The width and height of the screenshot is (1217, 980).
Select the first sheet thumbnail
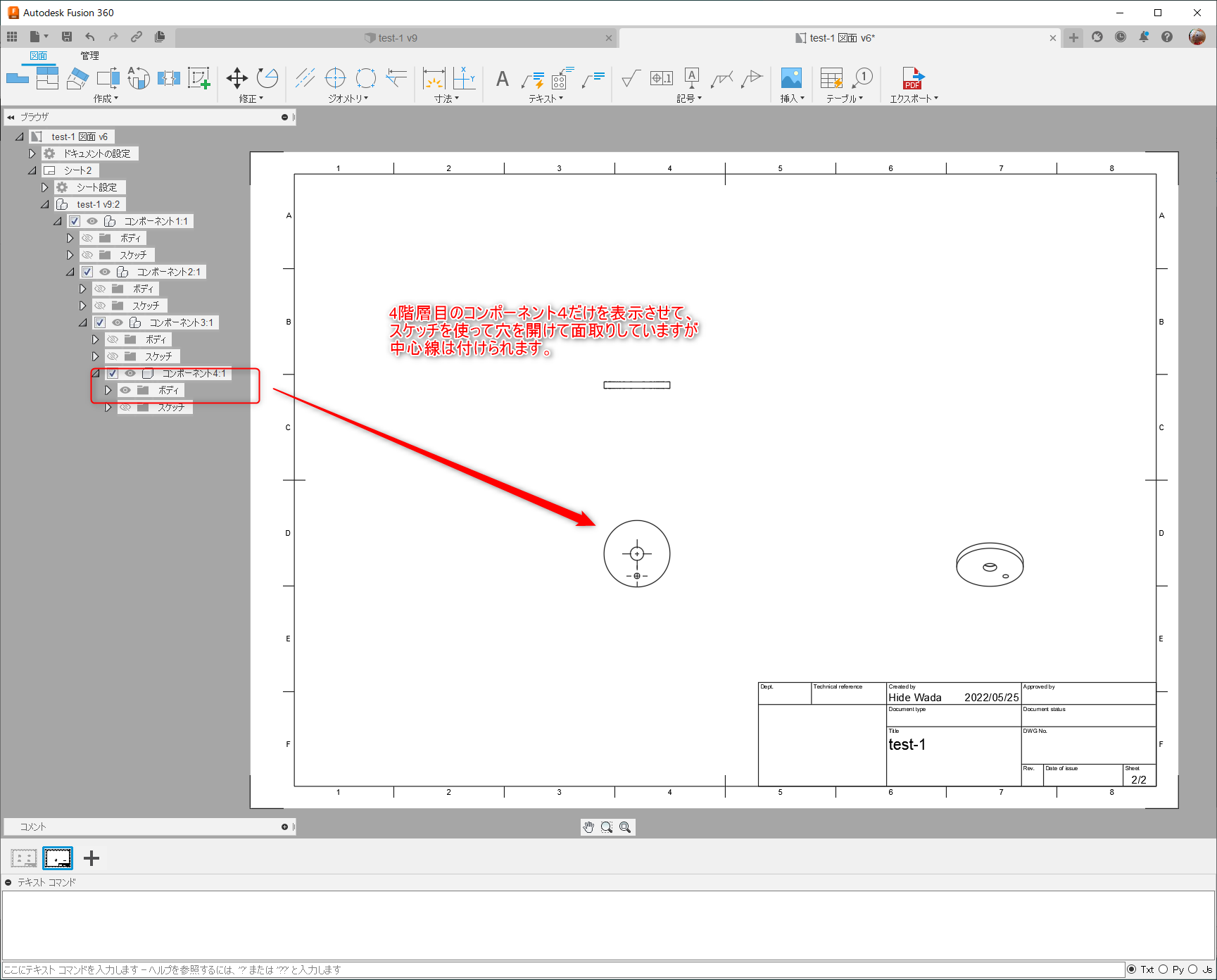pyautogui.click(x=24, y=858)
